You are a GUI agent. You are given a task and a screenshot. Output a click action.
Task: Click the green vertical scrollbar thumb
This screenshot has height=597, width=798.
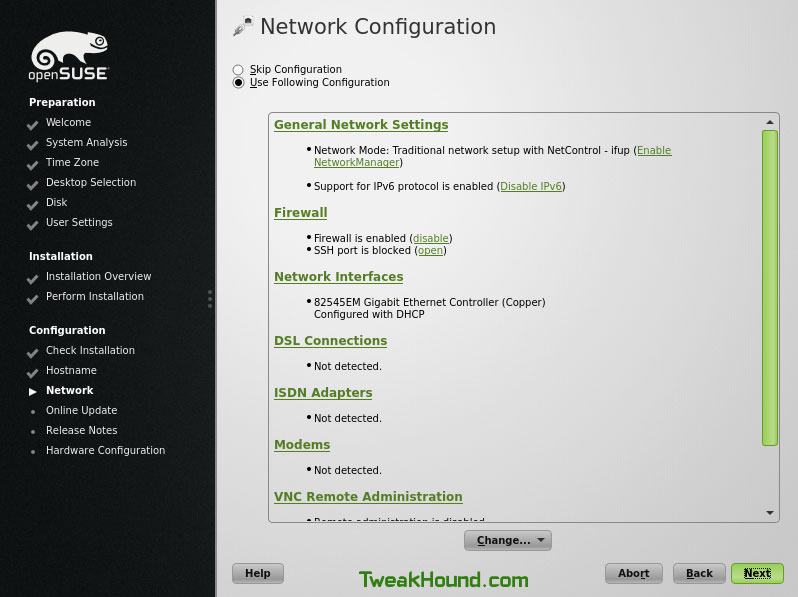tap(770, 288)
